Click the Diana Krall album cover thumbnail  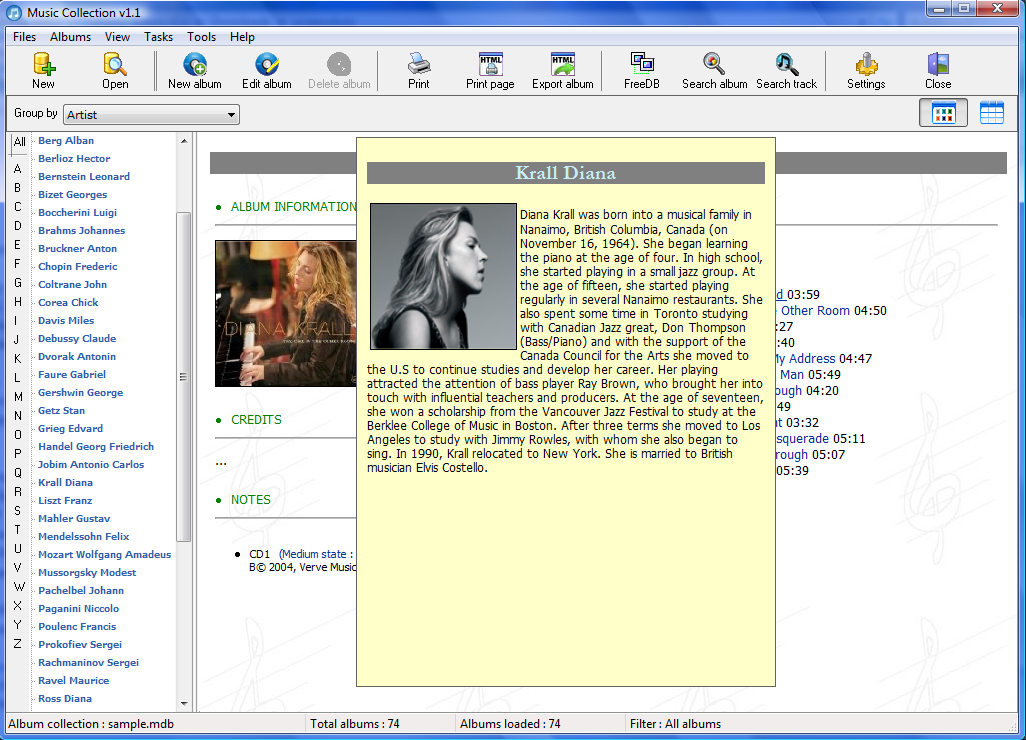286,313
